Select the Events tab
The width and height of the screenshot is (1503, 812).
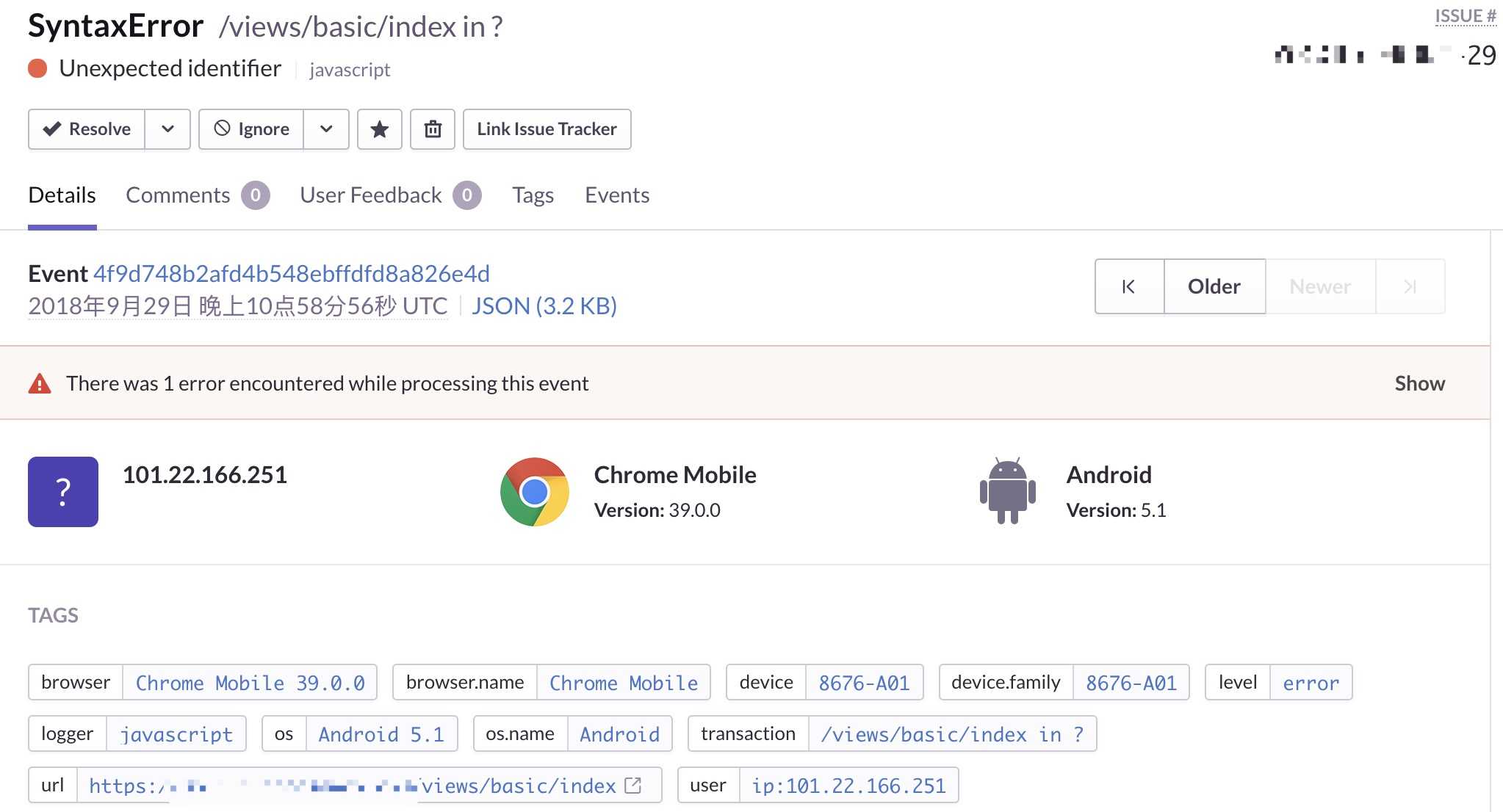point(617,194)
